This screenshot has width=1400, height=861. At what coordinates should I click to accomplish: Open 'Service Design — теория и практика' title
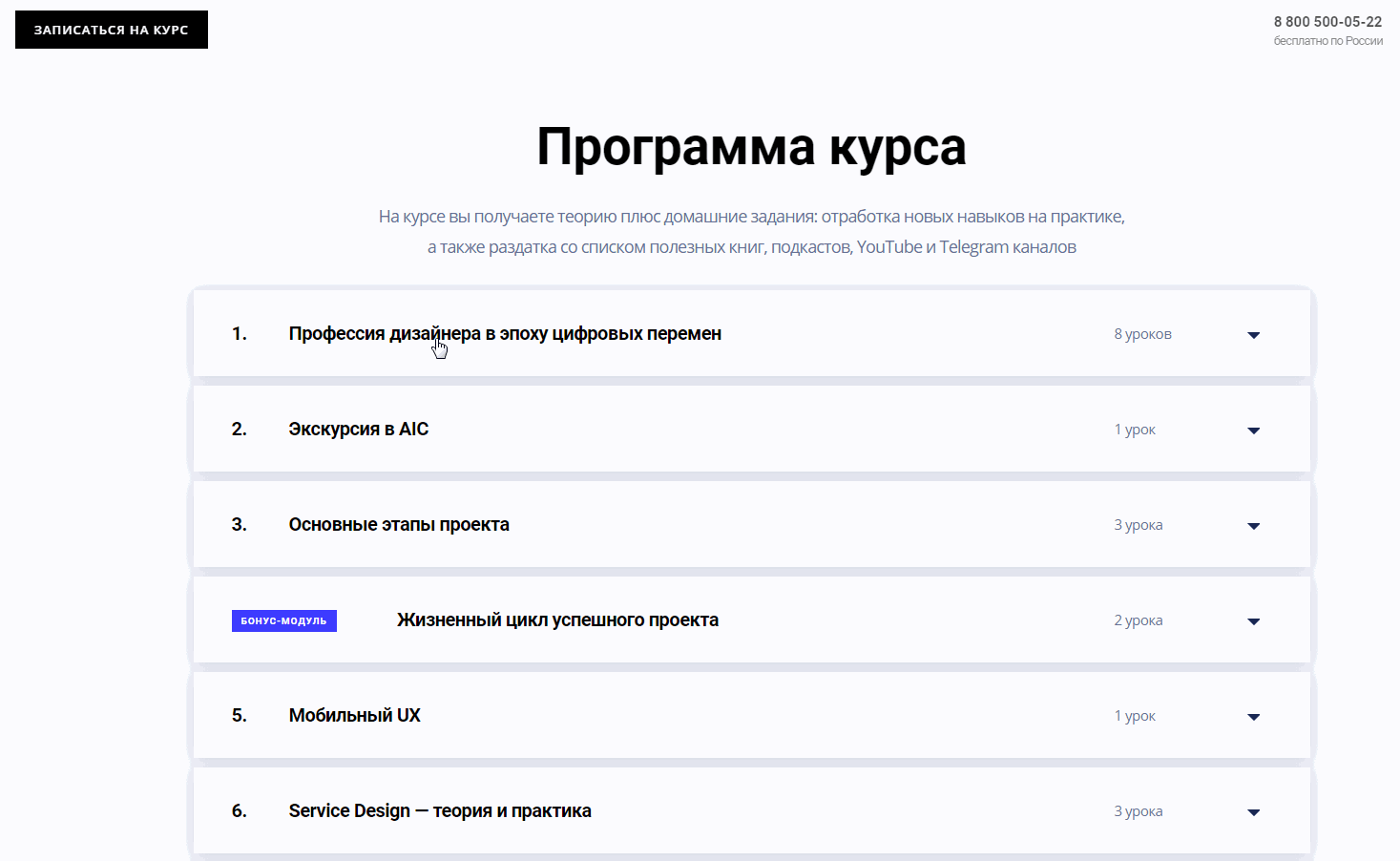click(440, 811)
